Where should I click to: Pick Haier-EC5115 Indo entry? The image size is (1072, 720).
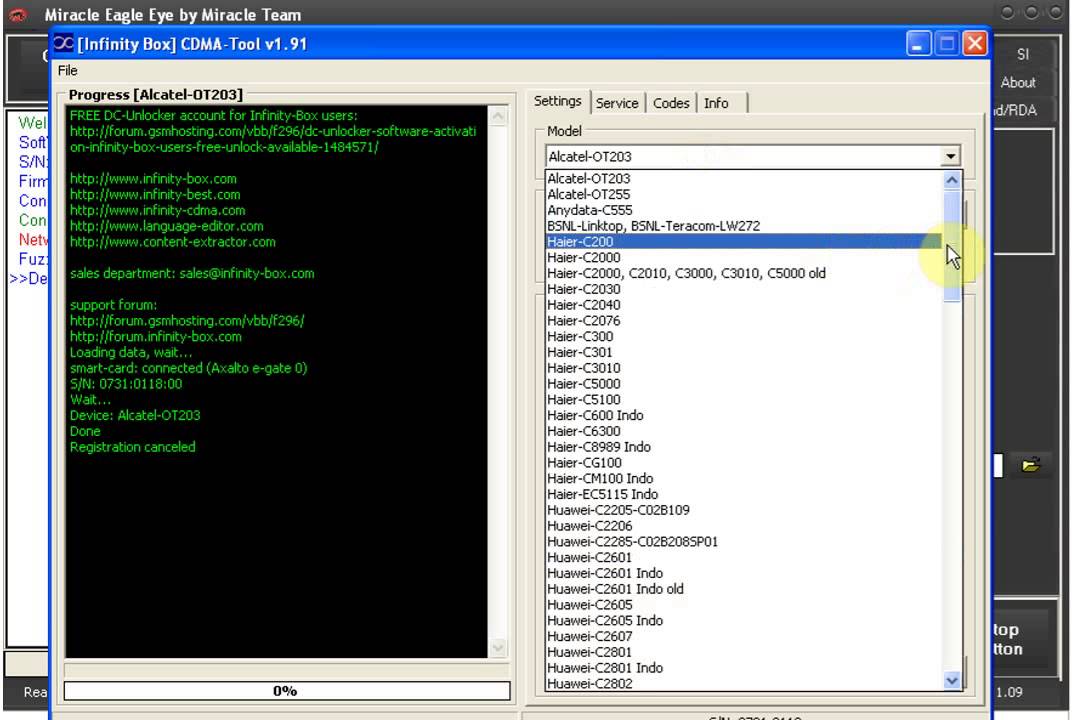click(743, 494)
